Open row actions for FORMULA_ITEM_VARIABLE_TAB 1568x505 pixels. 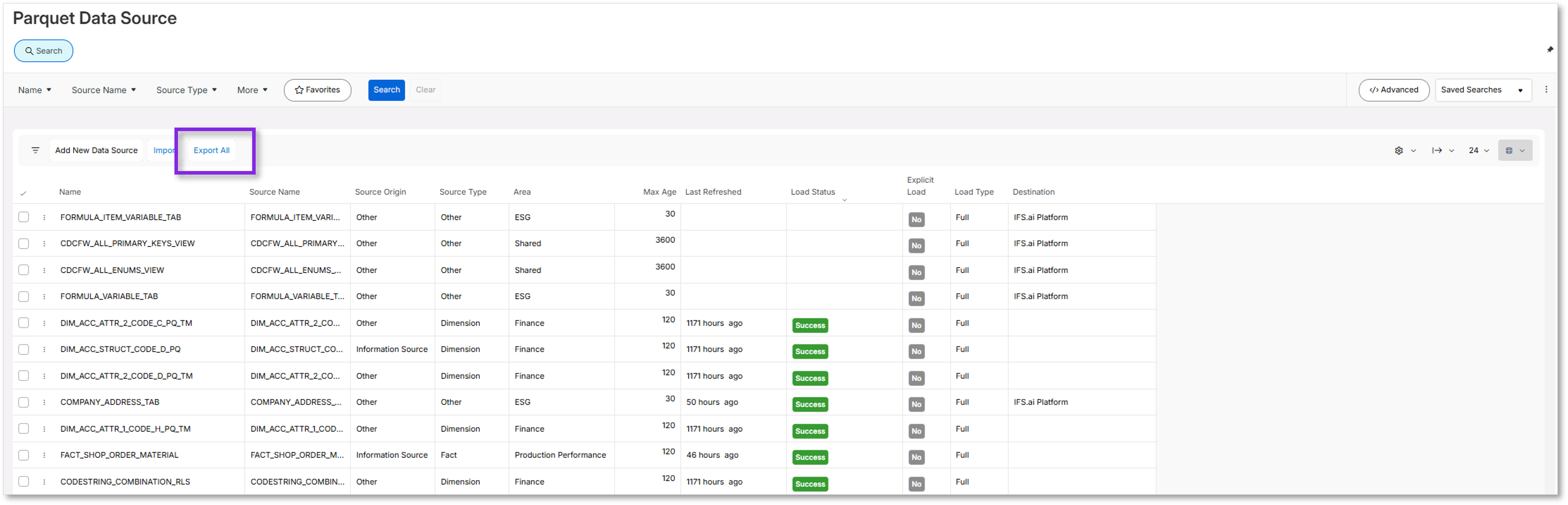point(44,217)
